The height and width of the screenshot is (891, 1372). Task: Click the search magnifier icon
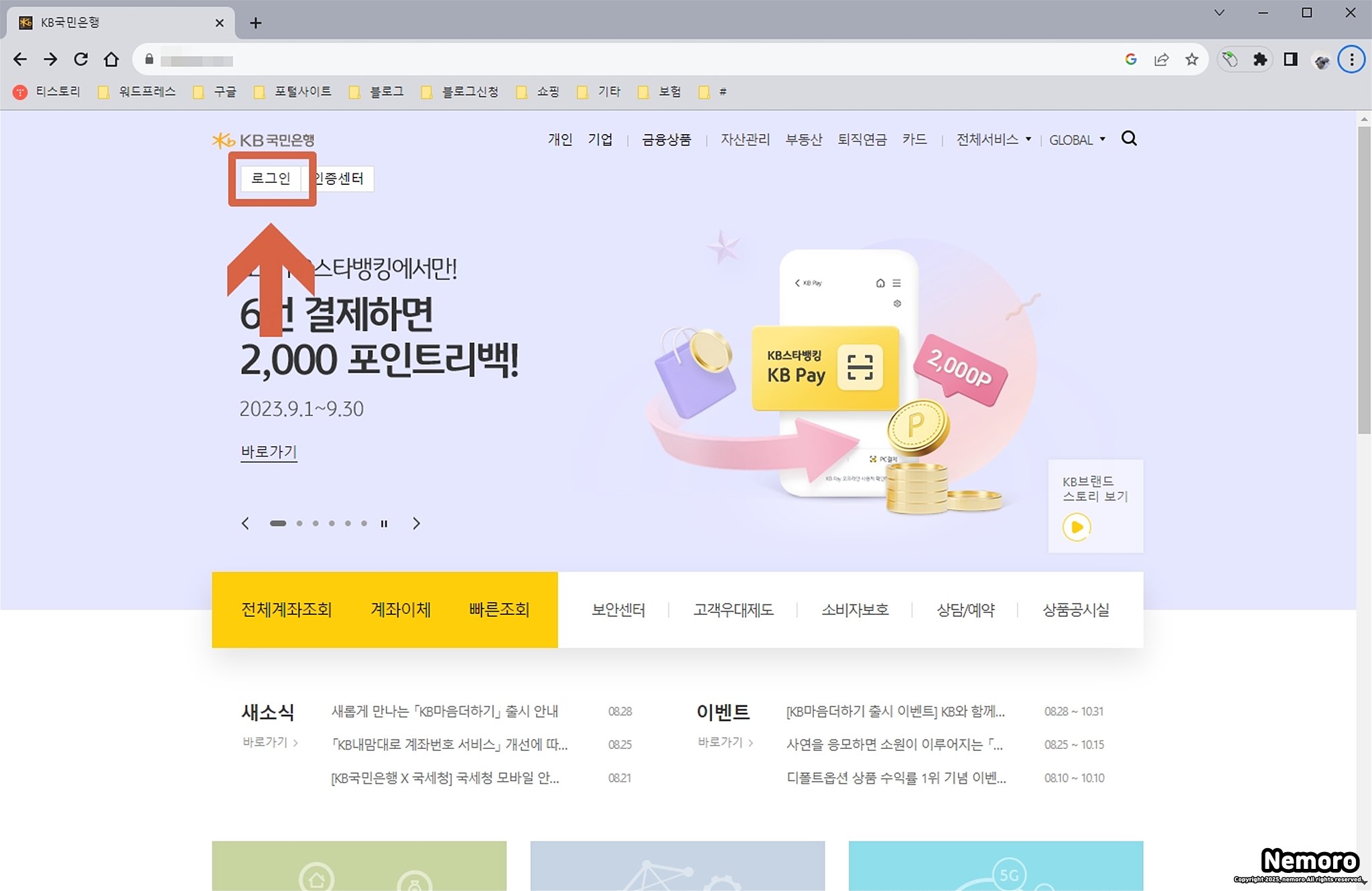pos(1129,139)
